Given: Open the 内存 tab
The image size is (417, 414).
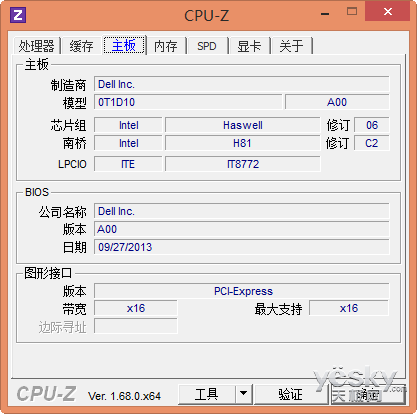Looking at the screenshot, I should 166,46.
